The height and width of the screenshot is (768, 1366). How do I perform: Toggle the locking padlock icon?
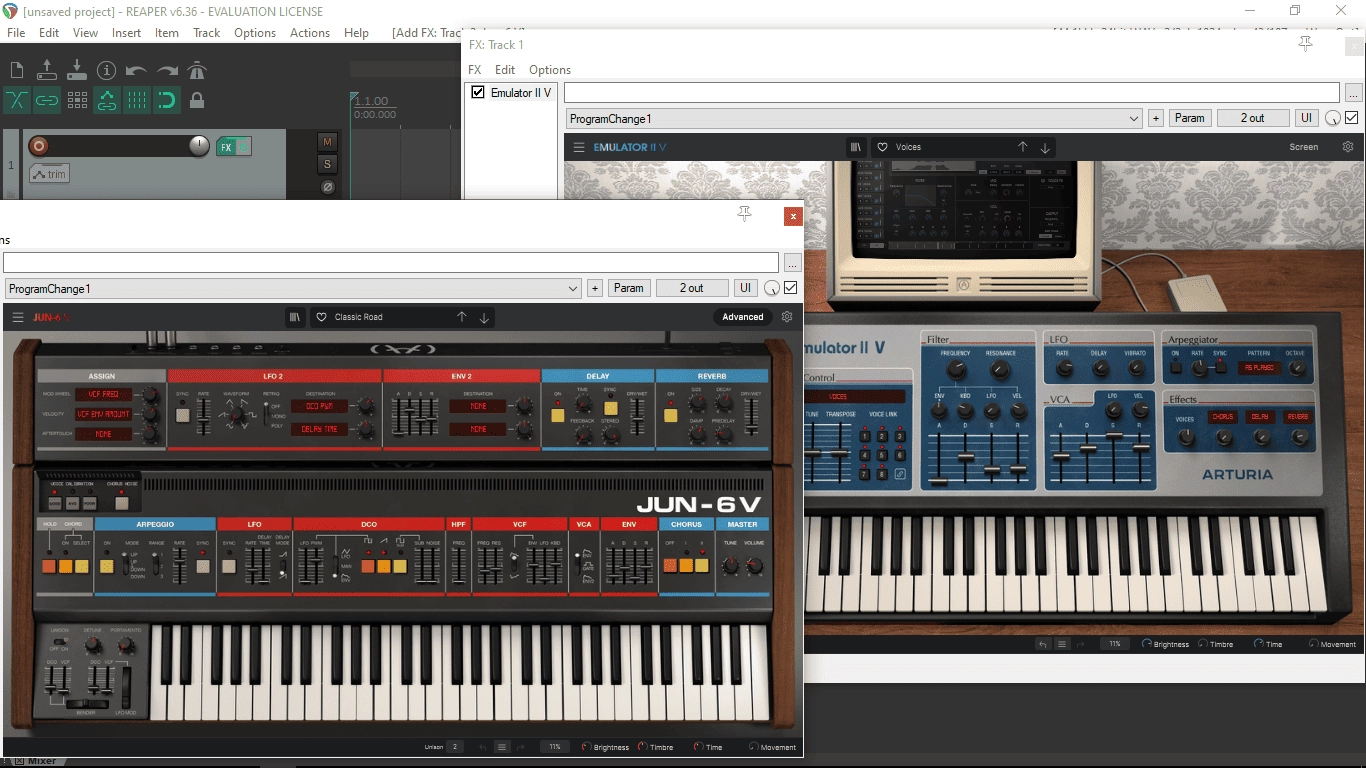click(197, 100)
